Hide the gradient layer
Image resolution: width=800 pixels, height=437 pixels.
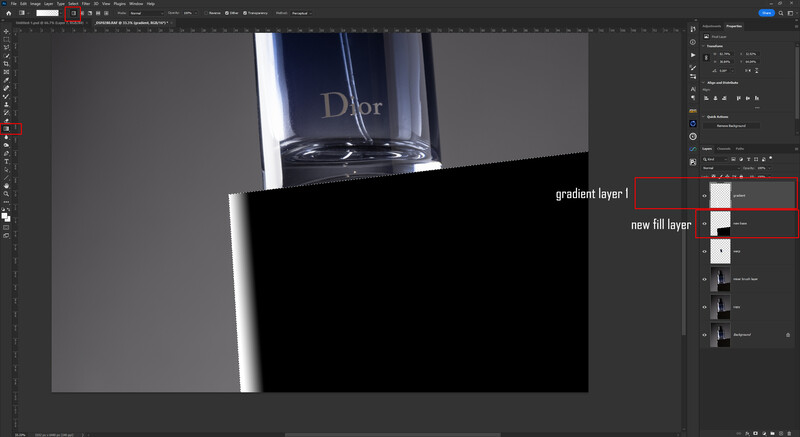click(x=705, y=195)
